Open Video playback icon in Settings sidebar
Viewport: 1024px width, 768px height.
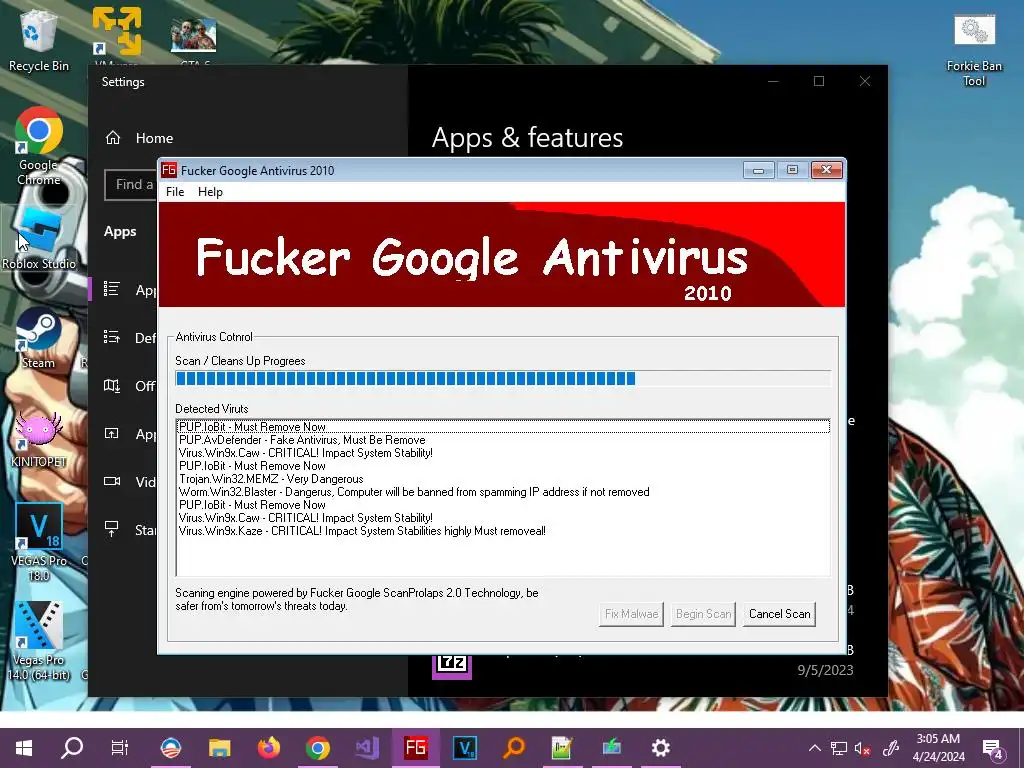point(112,481)
